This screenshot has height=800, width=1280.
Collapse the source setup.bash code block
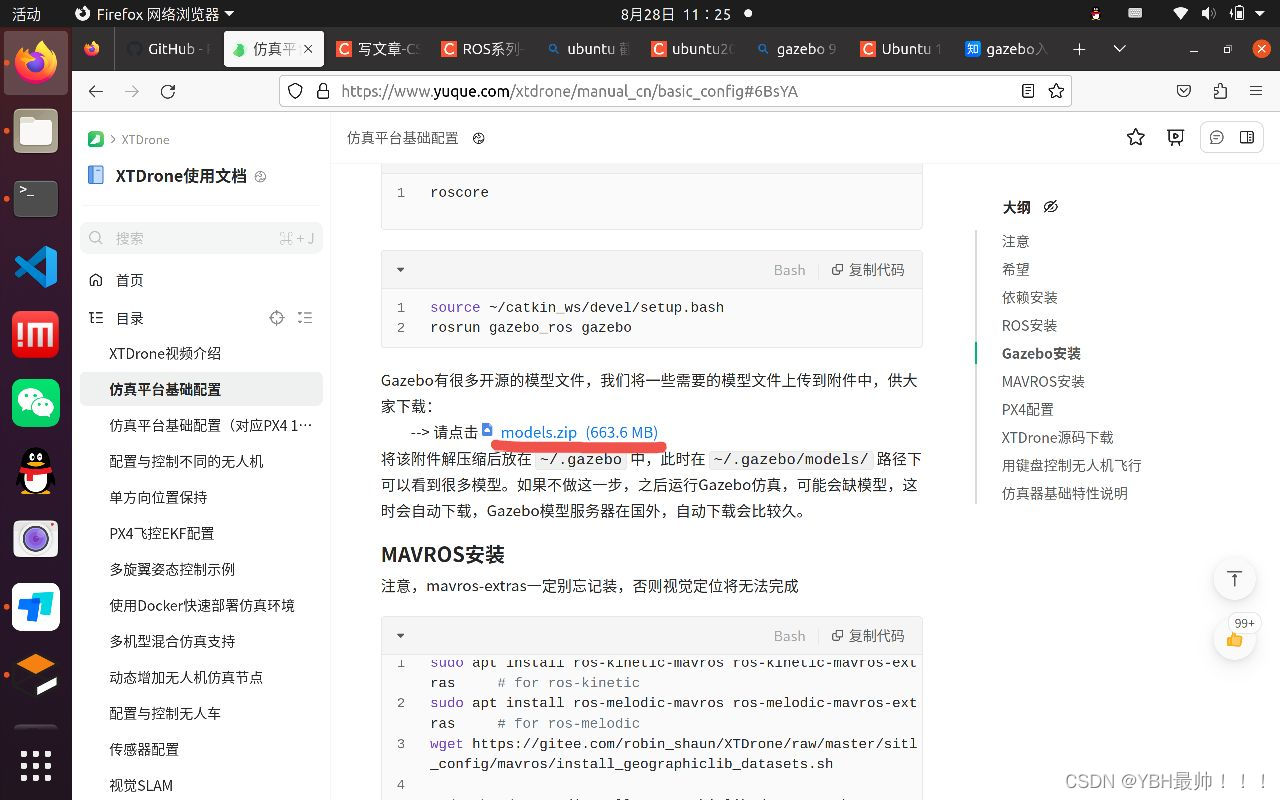pos(401,270)
